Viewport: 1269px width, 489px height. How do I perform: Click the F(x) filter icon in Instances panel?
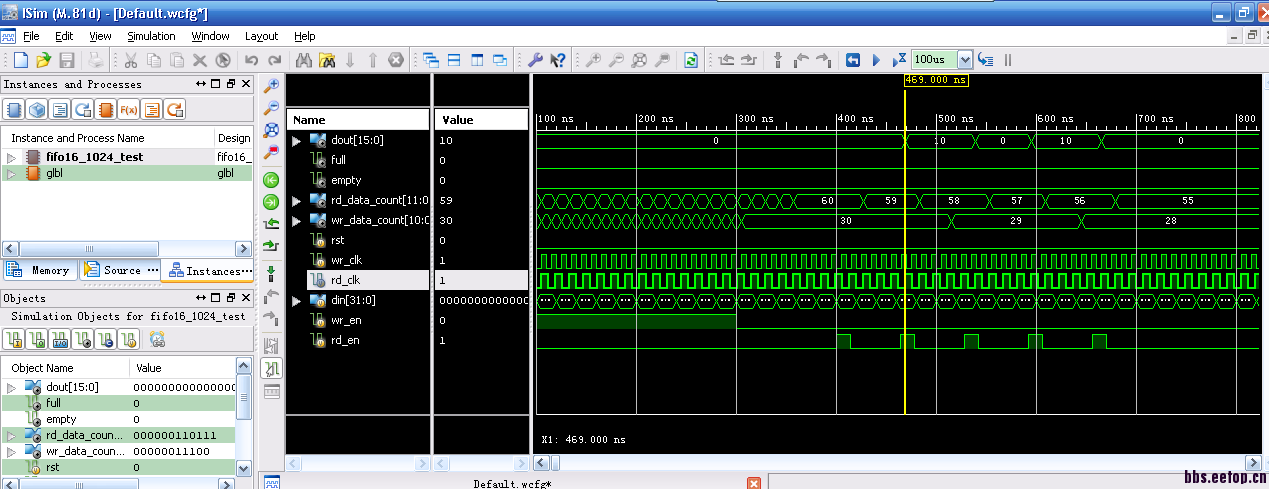point(129,109)
